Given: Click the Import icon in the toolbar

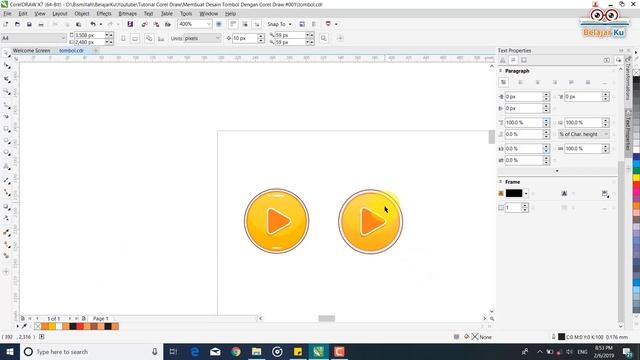Looking at the screenshot, I should pyautogui.click(x=144, y=24).
